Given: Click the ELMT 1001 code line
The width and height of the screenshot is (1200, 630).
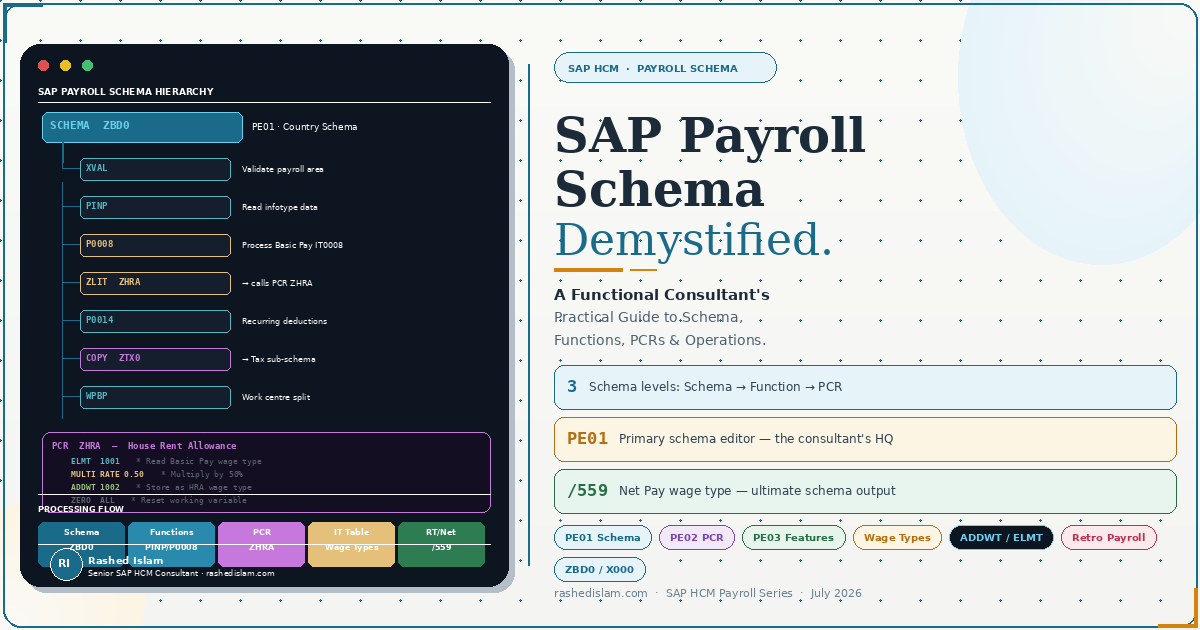Looking at the screenshot, I should click(x=166, y=461).
